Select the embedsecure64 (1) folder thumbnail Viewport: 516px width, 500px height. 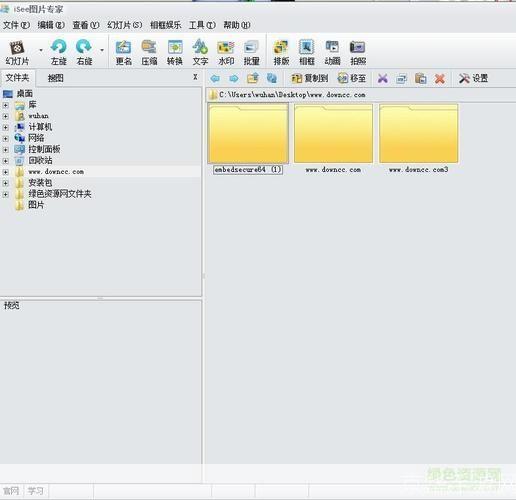point(248,133)
